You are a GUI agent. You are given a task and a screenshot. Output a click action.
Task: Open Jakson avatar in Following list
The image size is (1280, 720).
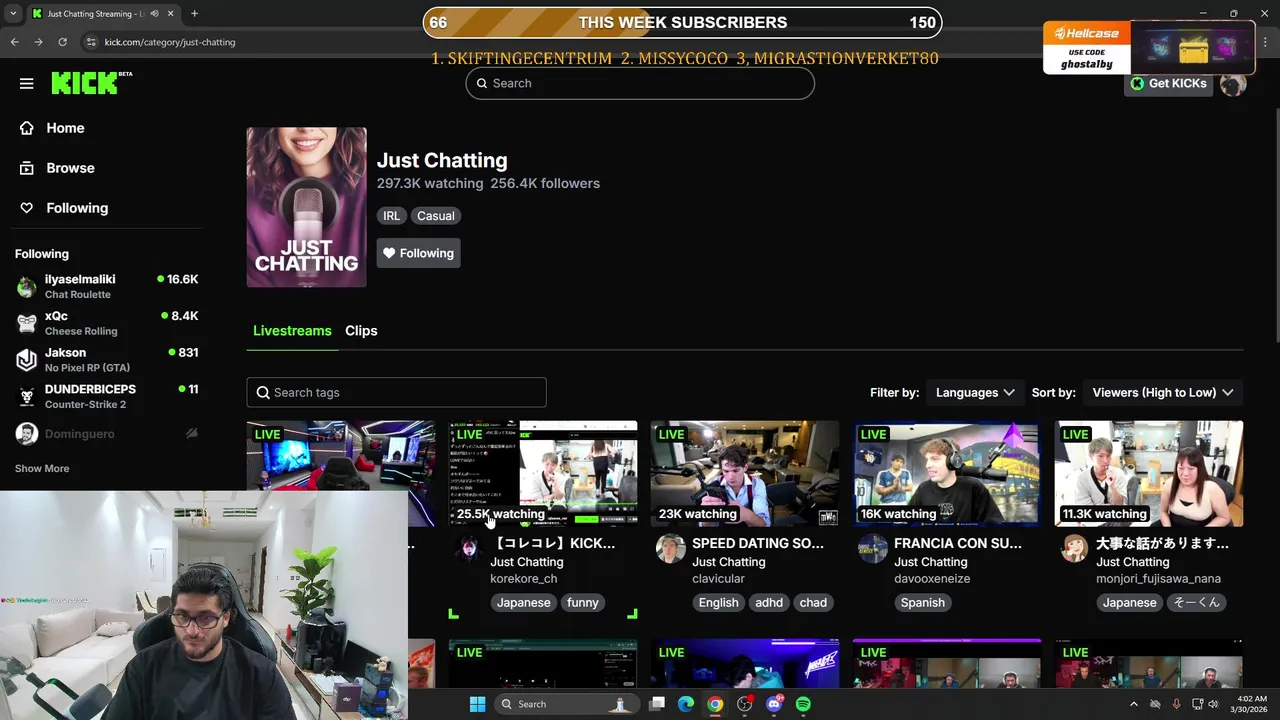point(27,360)
